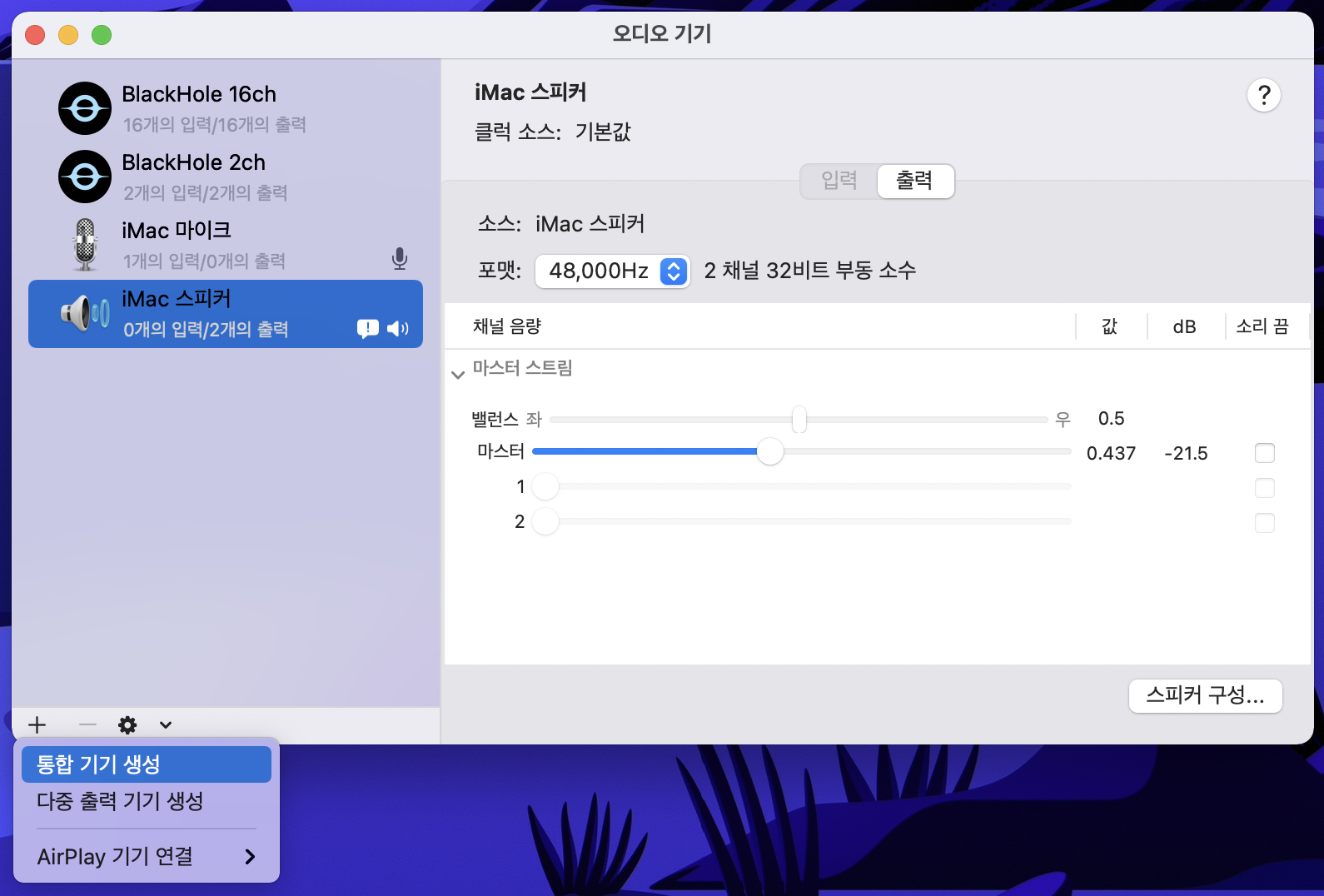Click the 마스터 dB value -21.5 field
Viewport: 1324px width, 896px height.
(1186, 454)
